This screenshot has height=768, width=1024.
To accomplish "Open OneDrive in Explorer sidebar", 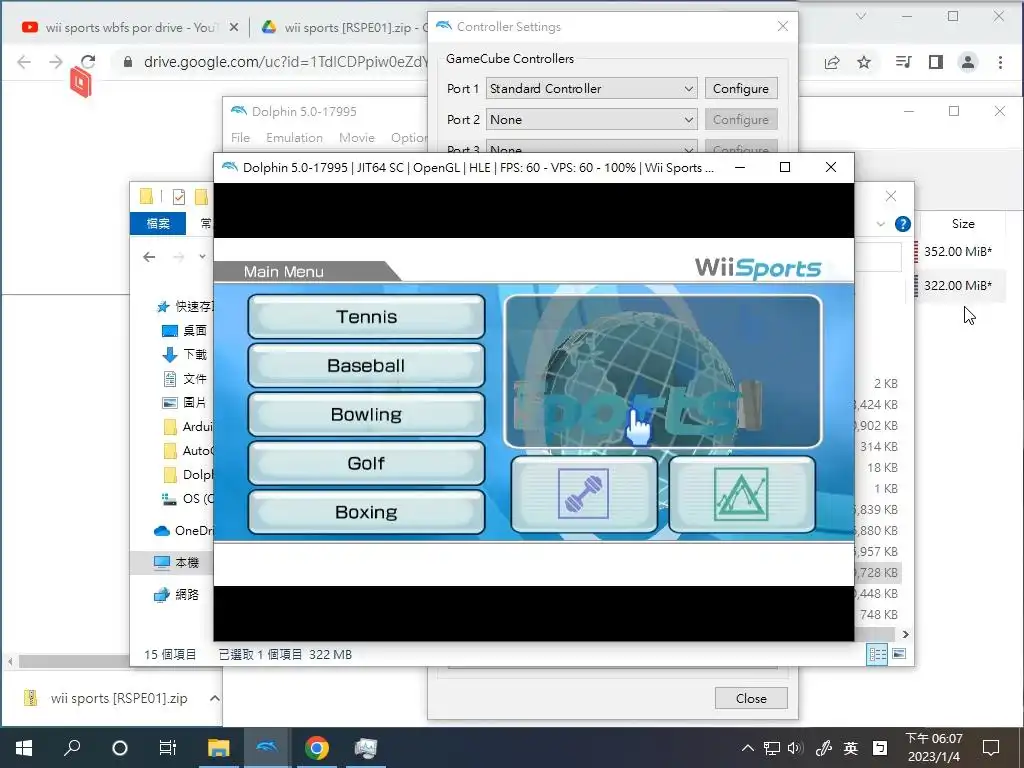I will [x=183, y=531].
